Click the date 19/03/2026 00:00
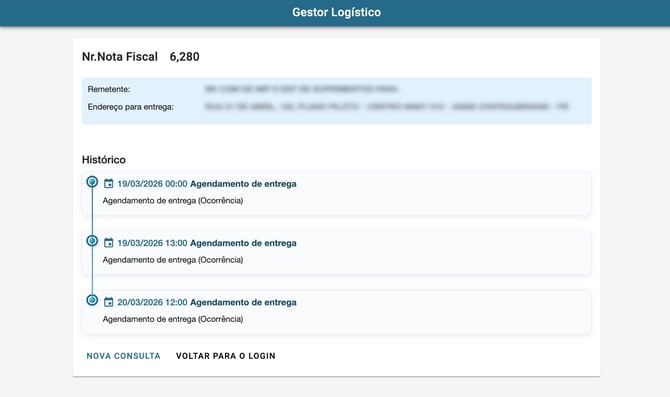Screen dimensions: 670x397 pos(153,184)
